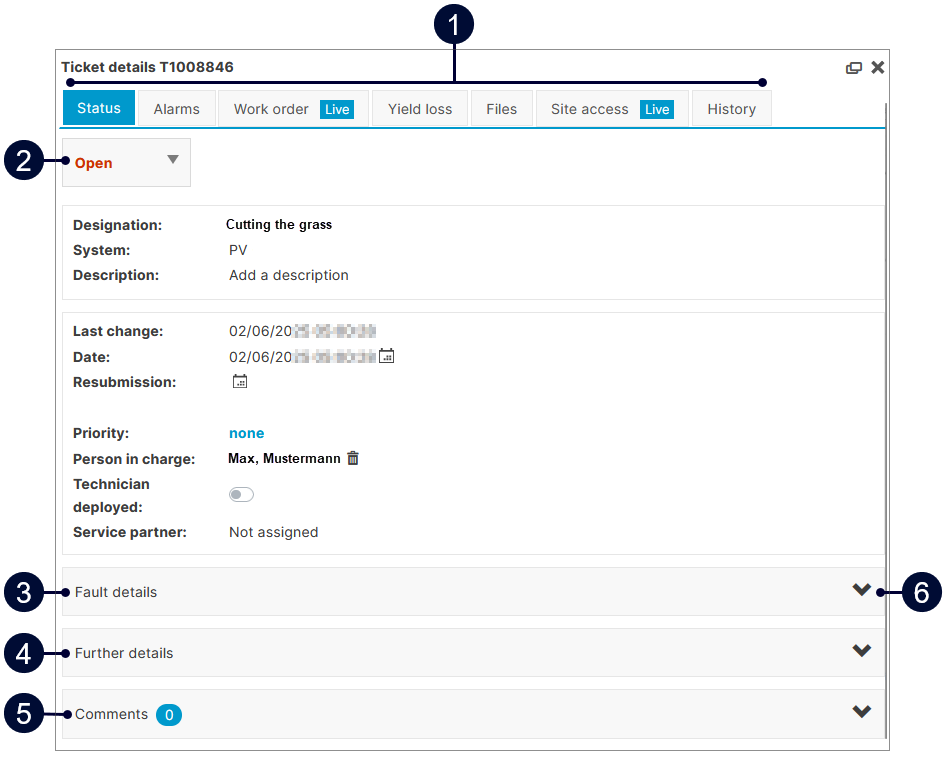View the History tab
The height and width of the screenshot is (776, 944).
tap(731, 109)
